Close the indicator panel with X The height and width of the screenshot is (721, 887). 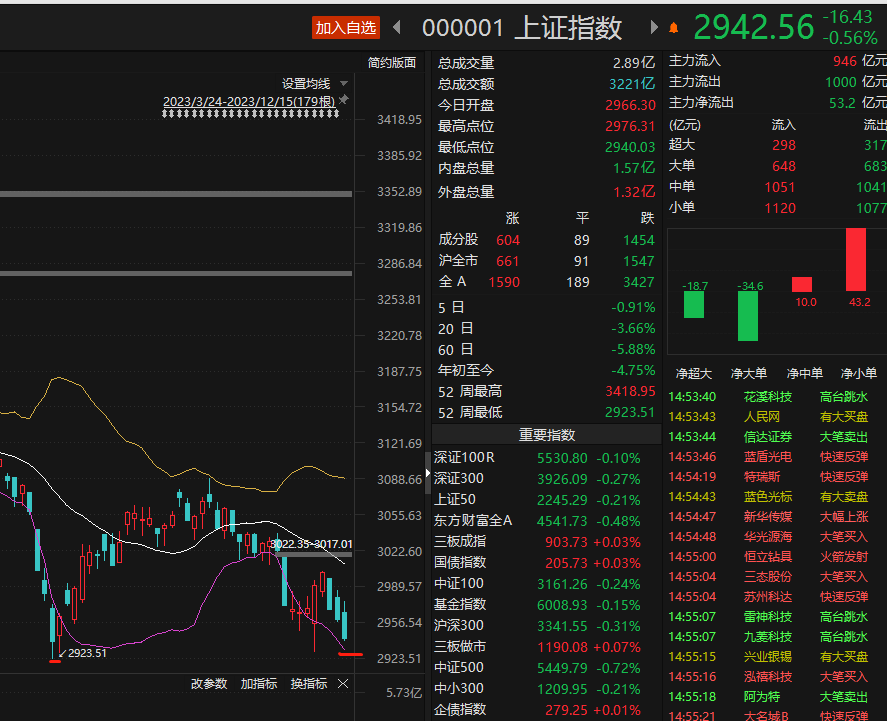pyautogui.click(x=343, y=684)
